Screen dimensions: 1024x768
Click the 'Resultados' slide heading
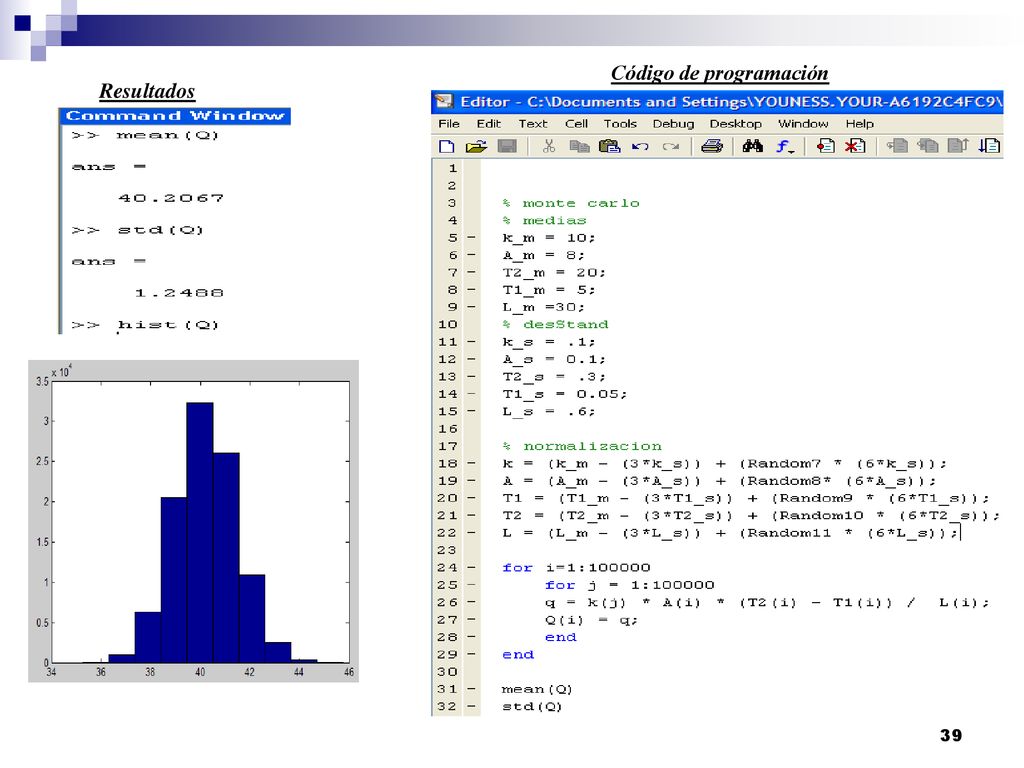tap(147, 91)
